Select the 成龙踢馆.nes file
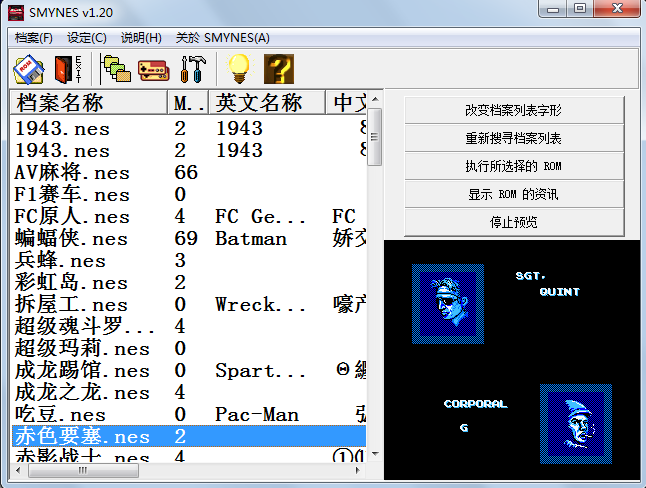The image size is (646, 488). (x=189, y=371)
